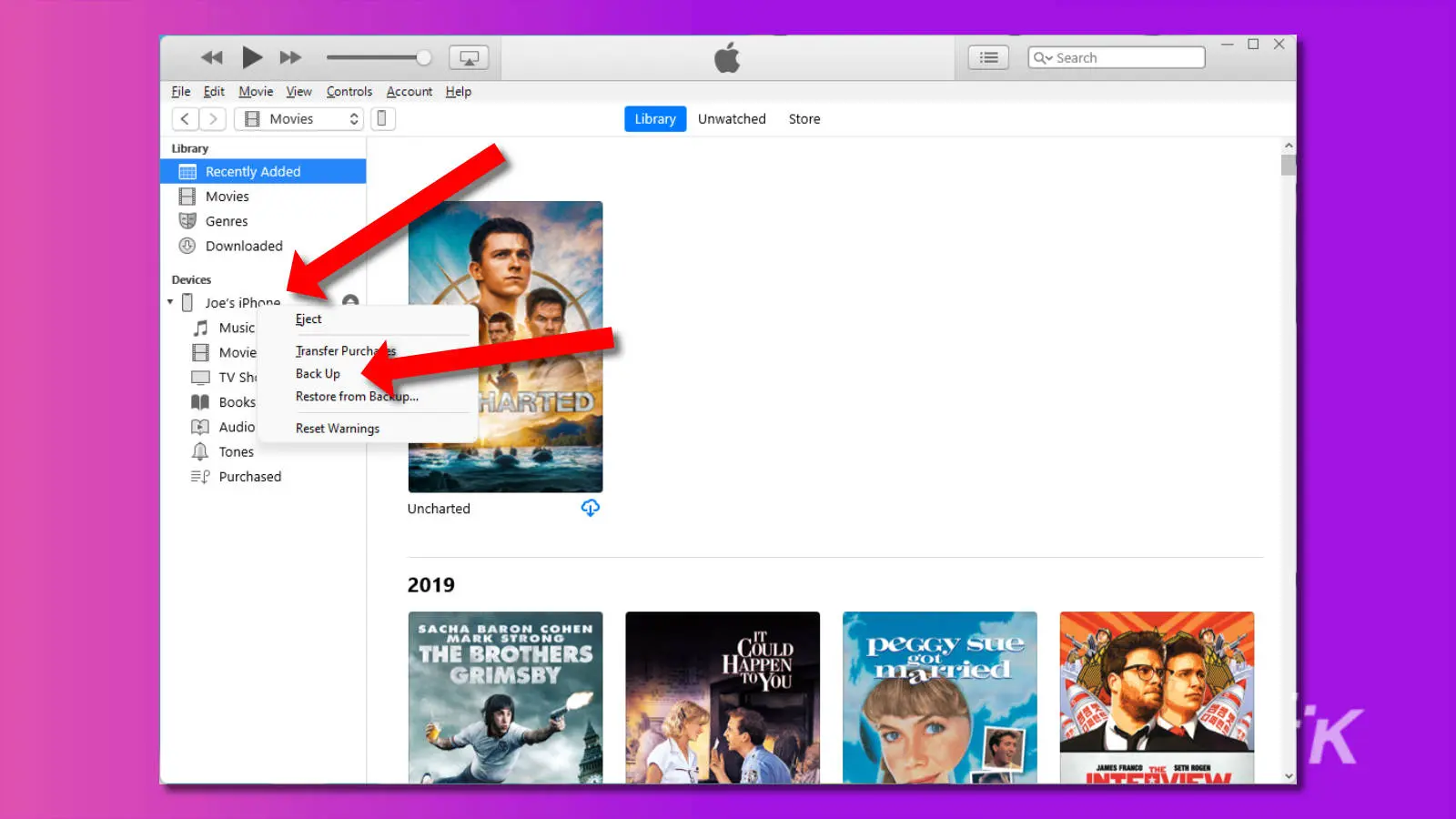
Task: Open the View menu
Action: click(299, 91)
